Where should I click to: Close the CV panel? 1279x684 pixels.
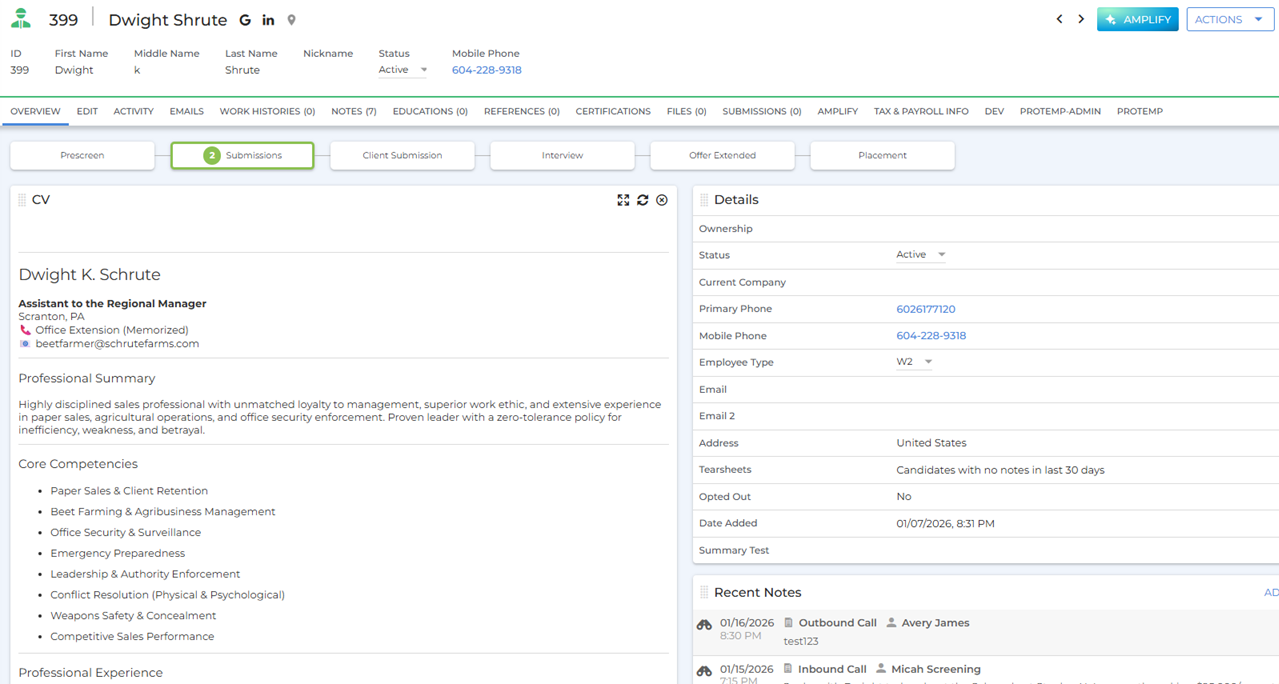tap(662, 200)
